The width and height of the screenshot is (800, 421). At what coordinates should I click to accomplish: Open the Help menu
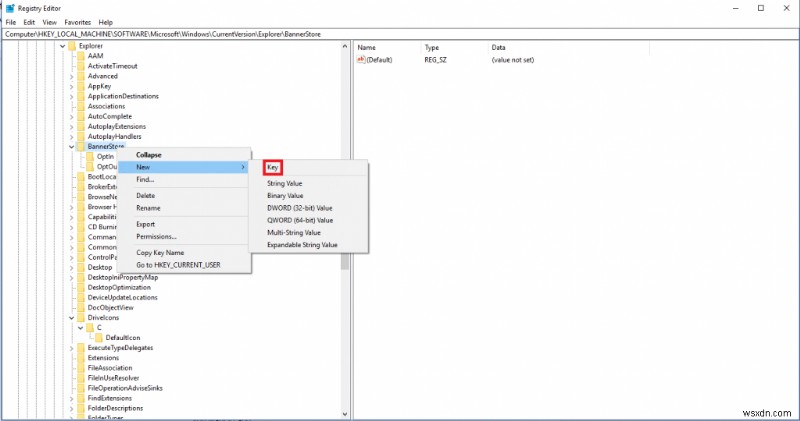(106, 22)
